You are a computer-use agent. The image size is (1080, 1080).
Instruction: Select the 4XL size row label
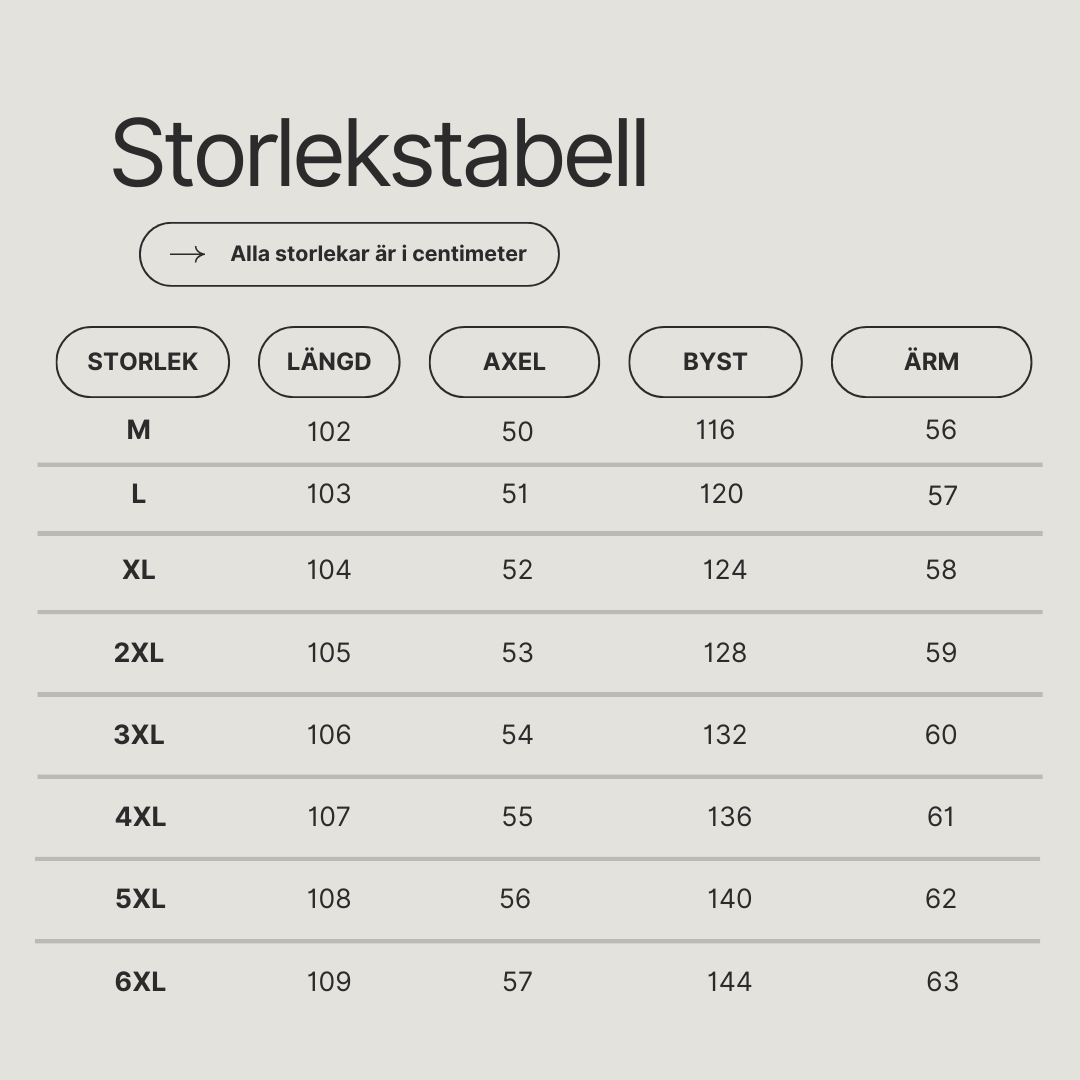pos(141,816)
